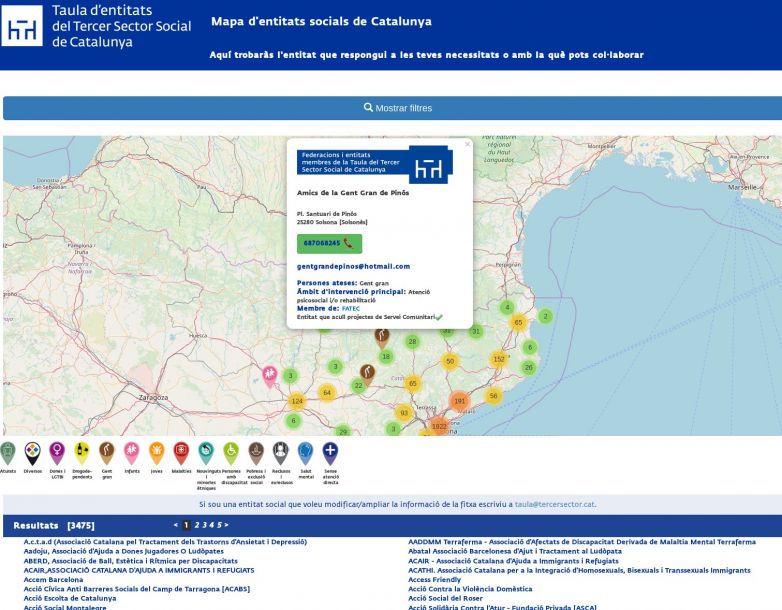The height and width of the screenshot is (610, 782).
Task: Go to results page 2
Action: (197, 525)
